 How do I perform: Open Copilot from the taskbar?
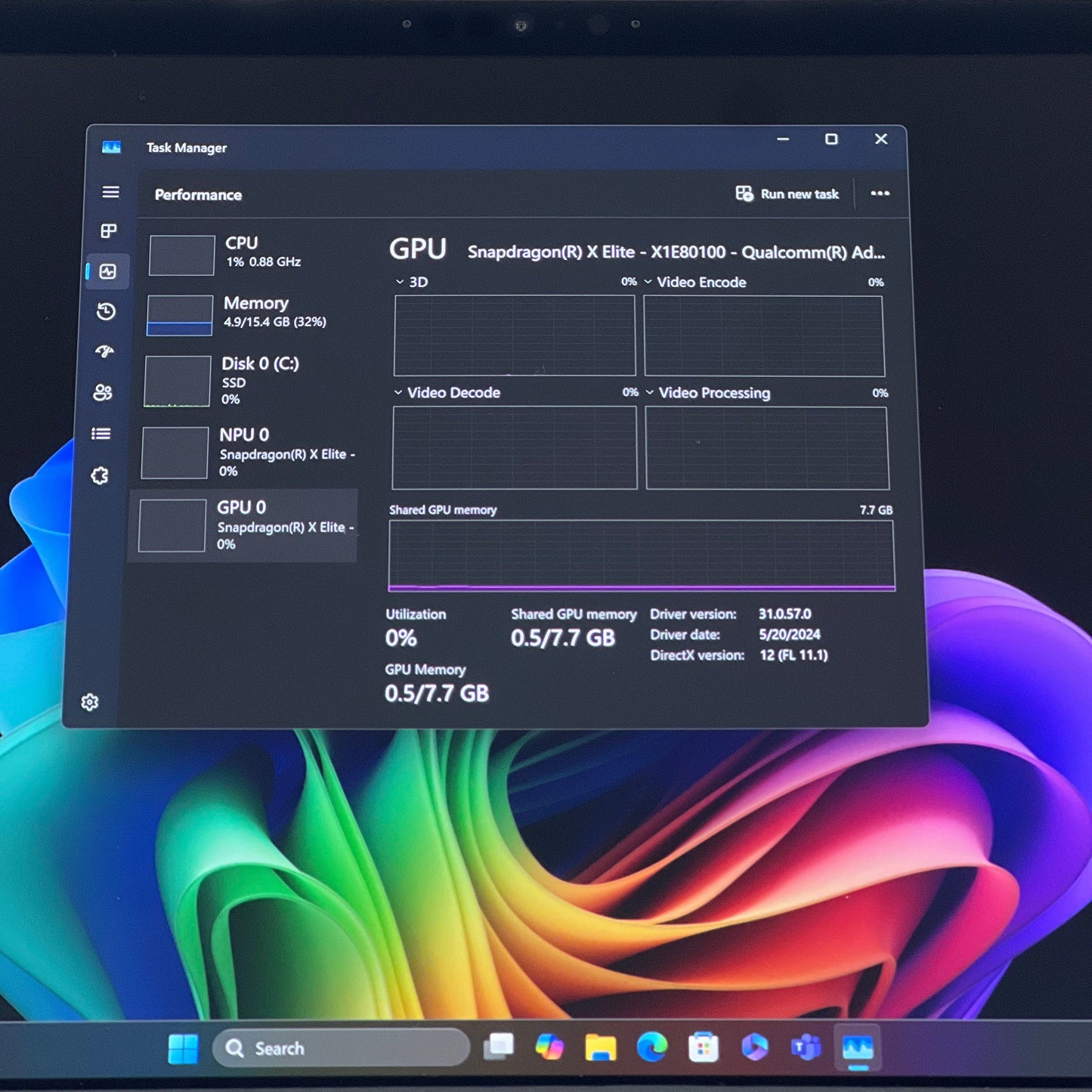point(549,1047)
